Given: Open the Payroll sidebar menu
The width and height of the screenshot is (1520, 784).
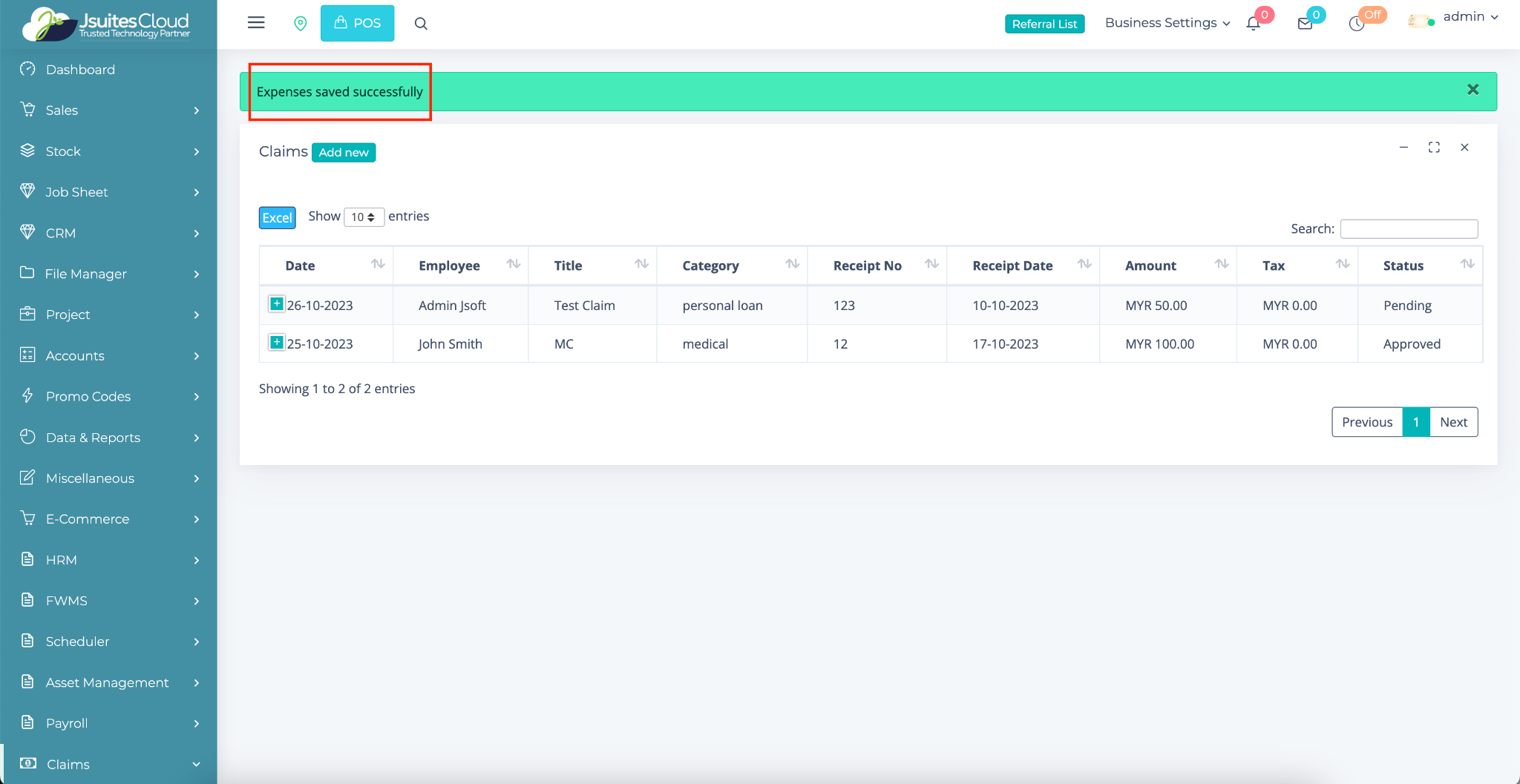Looking at the screenshot, I should pos(108,723).
